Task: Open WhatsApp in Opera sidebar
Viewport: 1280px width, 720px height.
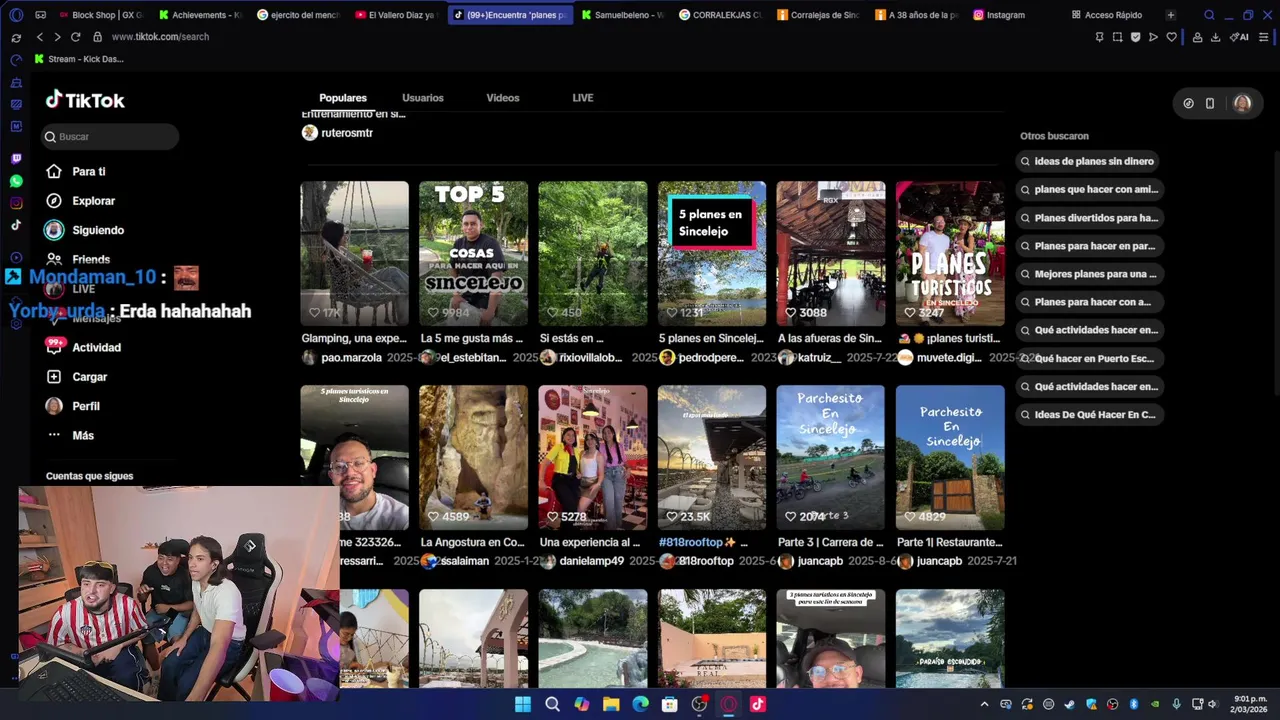Action: click(16, 181)
